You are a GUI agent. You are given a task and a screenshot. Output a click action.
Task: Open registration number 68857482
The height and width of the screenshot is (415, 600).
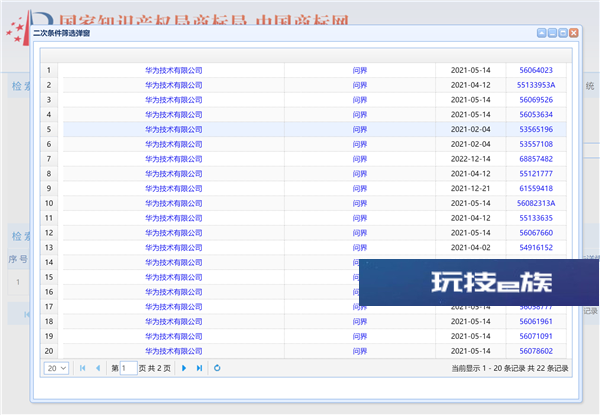click(536, 159)
